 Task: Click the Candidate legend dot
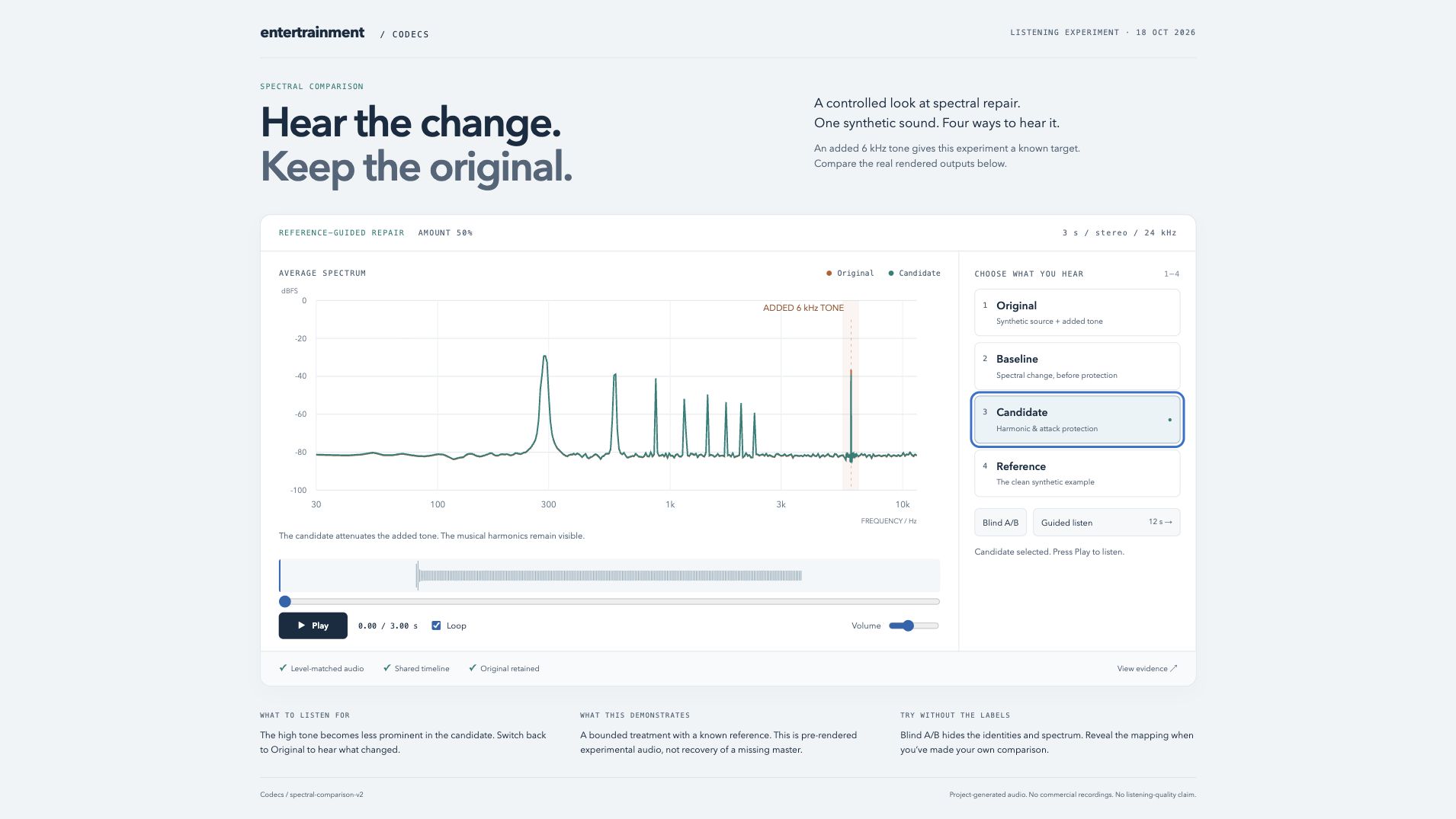click(x=890, y=274)
